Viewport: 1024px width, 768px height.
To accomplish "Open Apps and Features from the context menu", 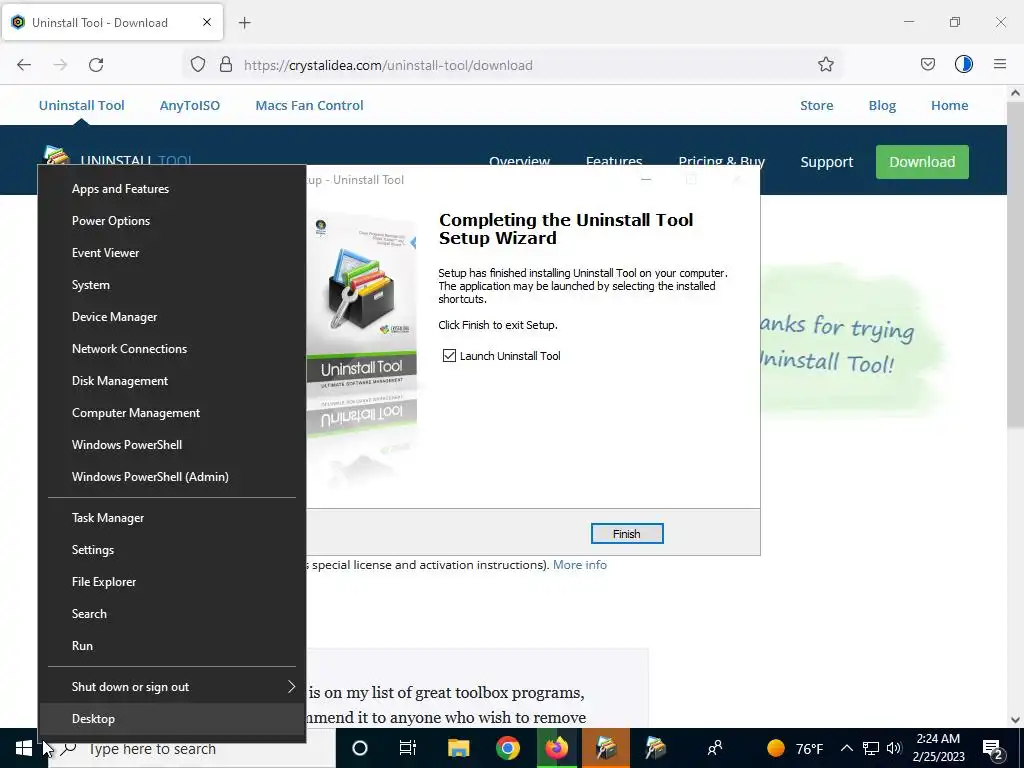I will [x=172, y=189].
